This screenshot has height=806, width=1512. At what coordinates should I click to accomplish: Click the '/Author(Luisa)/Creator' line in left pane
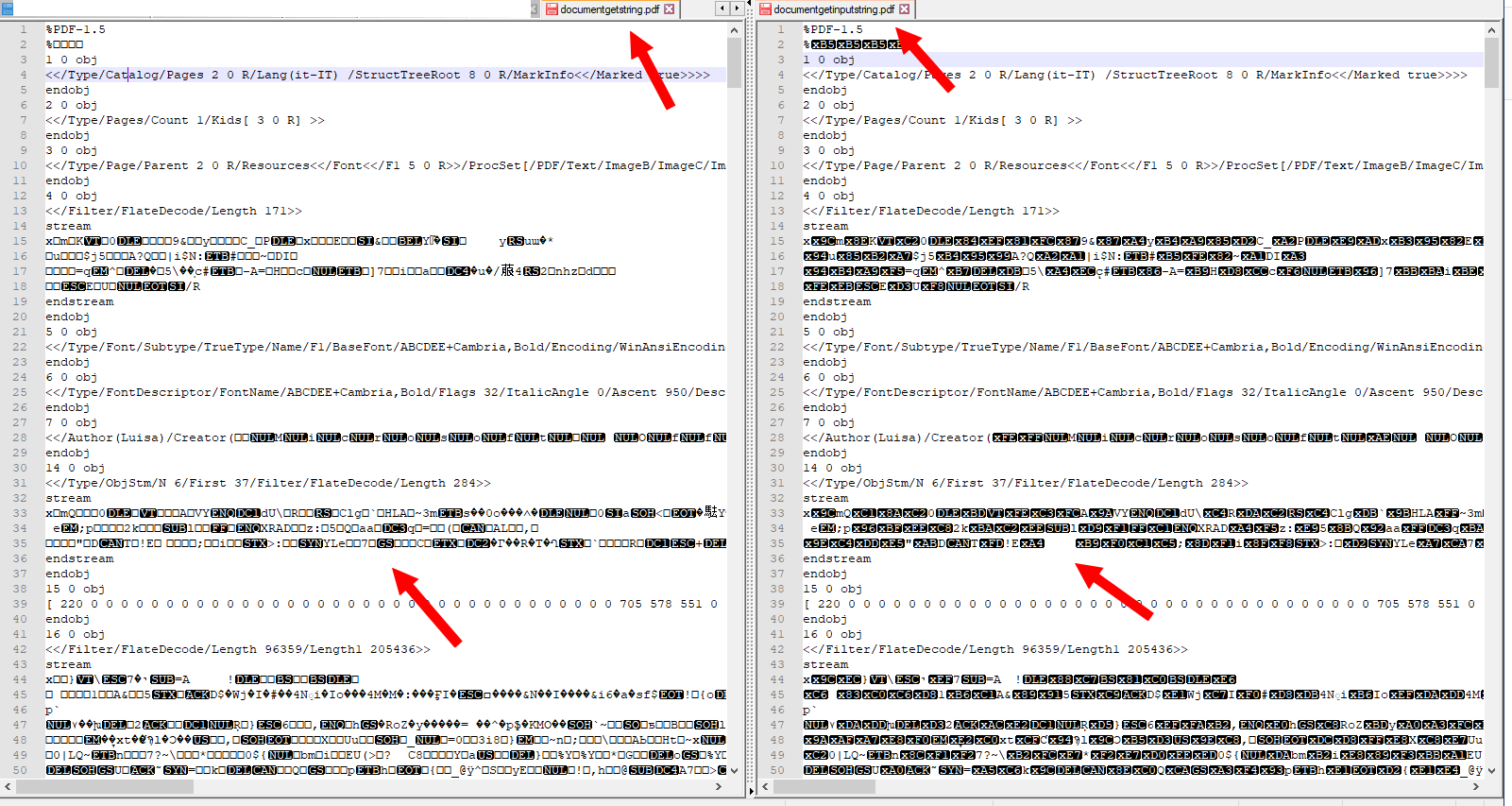(x=385, y=437)
